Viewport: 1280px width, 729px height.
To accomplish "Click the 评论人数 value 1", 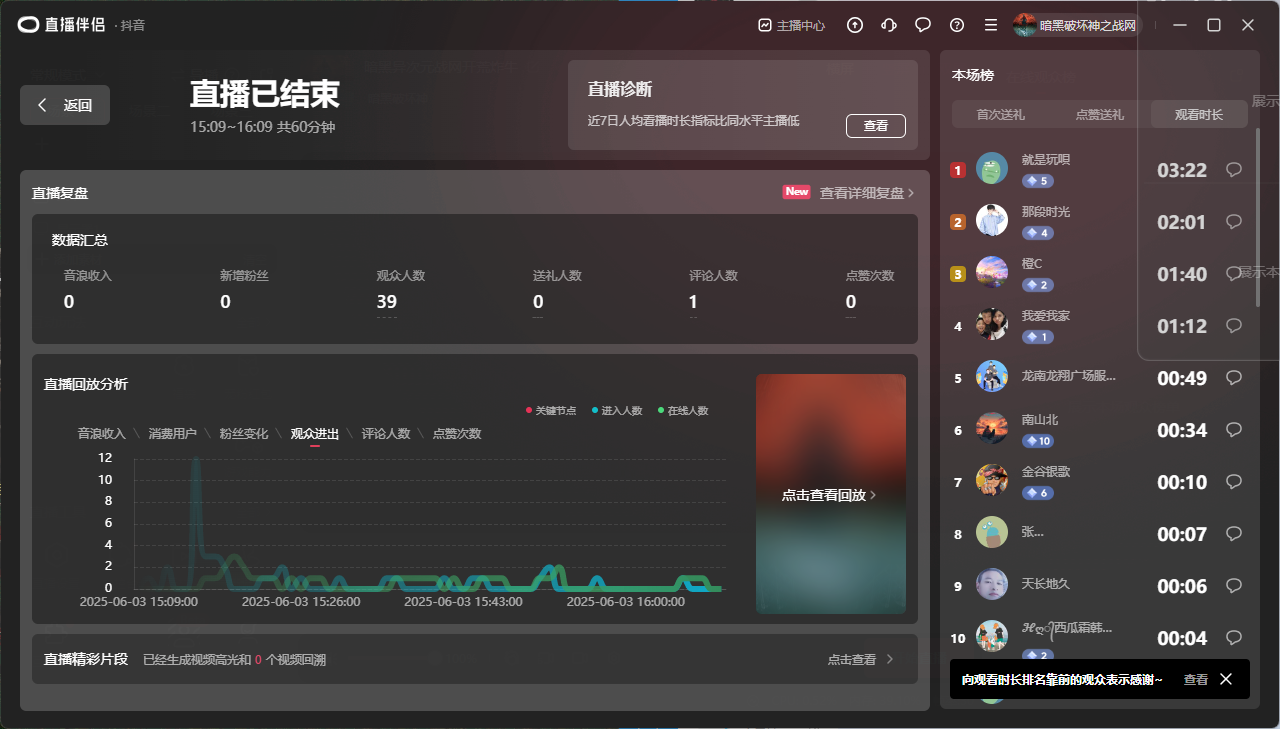I will pos(693,302).
